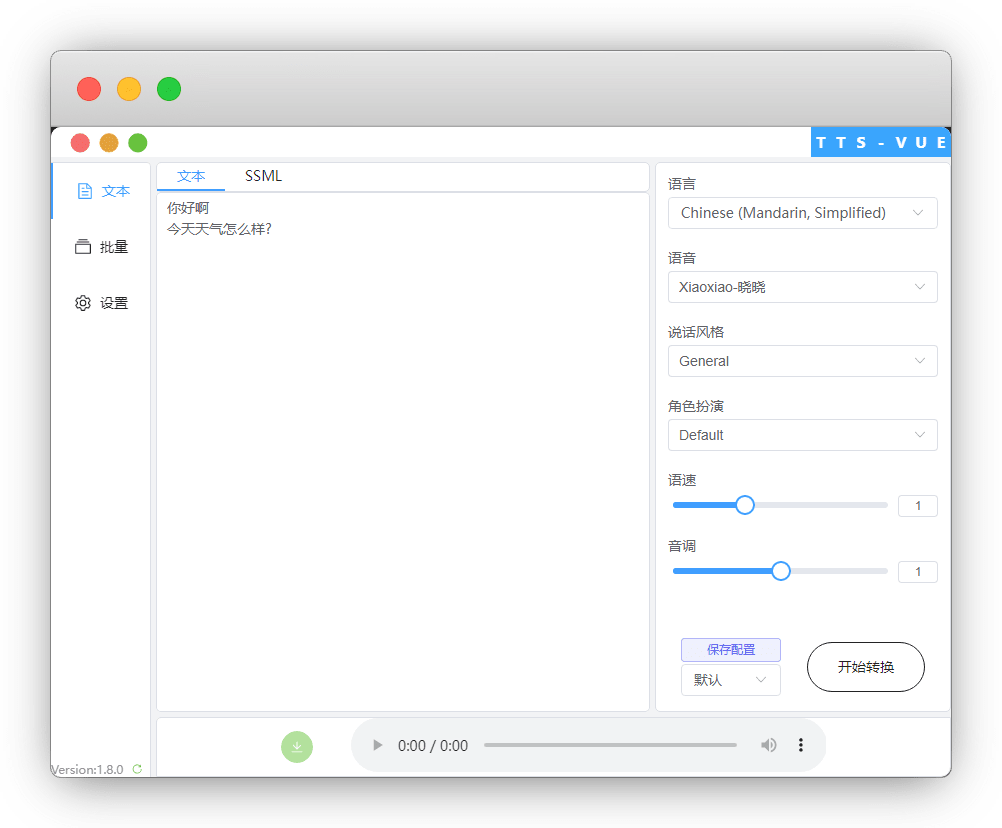Viewport: 1002px width, 828px height.
Task: Click the 保存配置 save config button
Action: coord(730,650)
